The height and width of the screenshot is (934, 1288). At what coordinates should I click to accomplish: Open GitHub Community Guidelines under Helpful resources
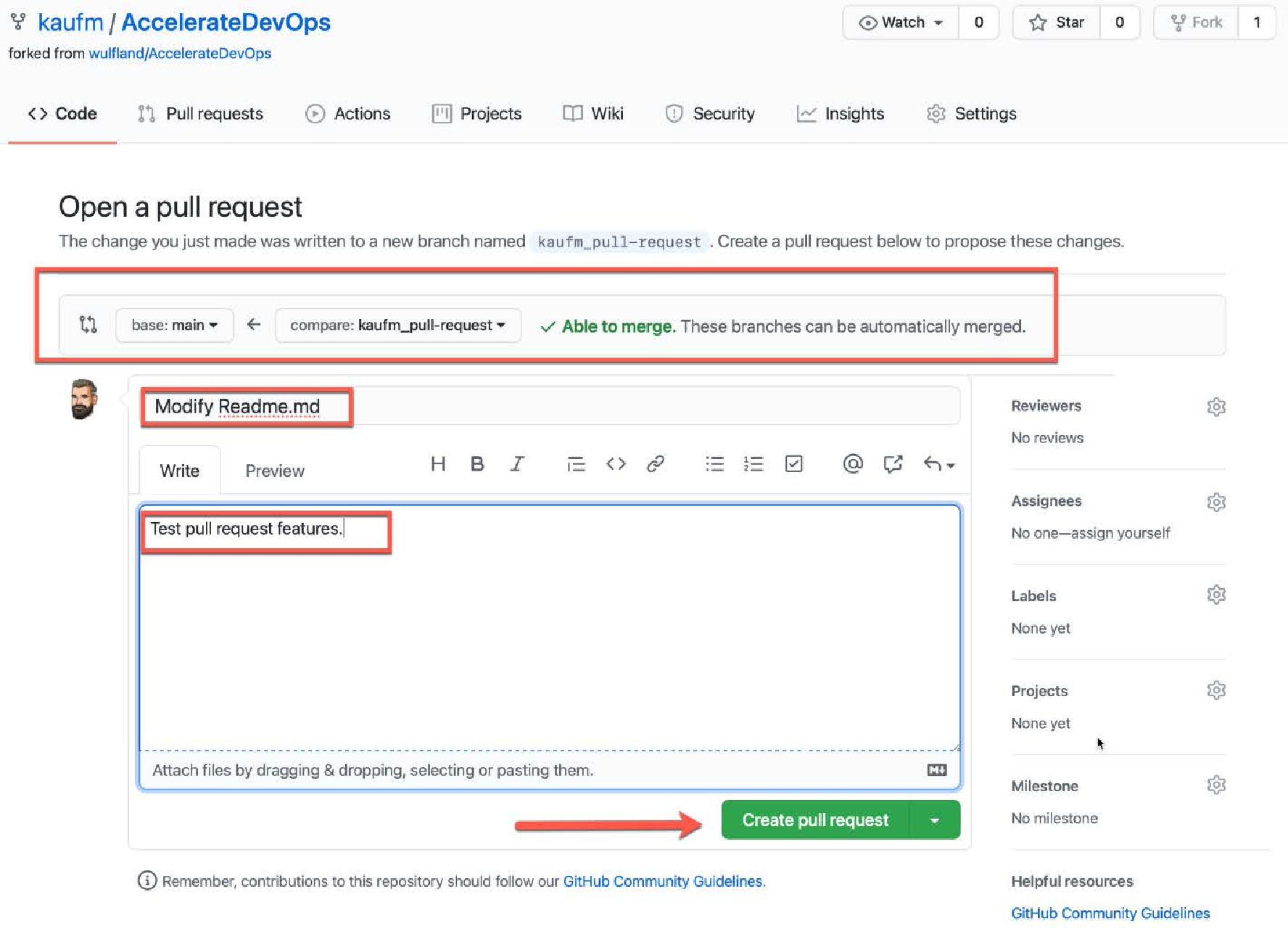pyautogui.click(x=1110, y=914)
